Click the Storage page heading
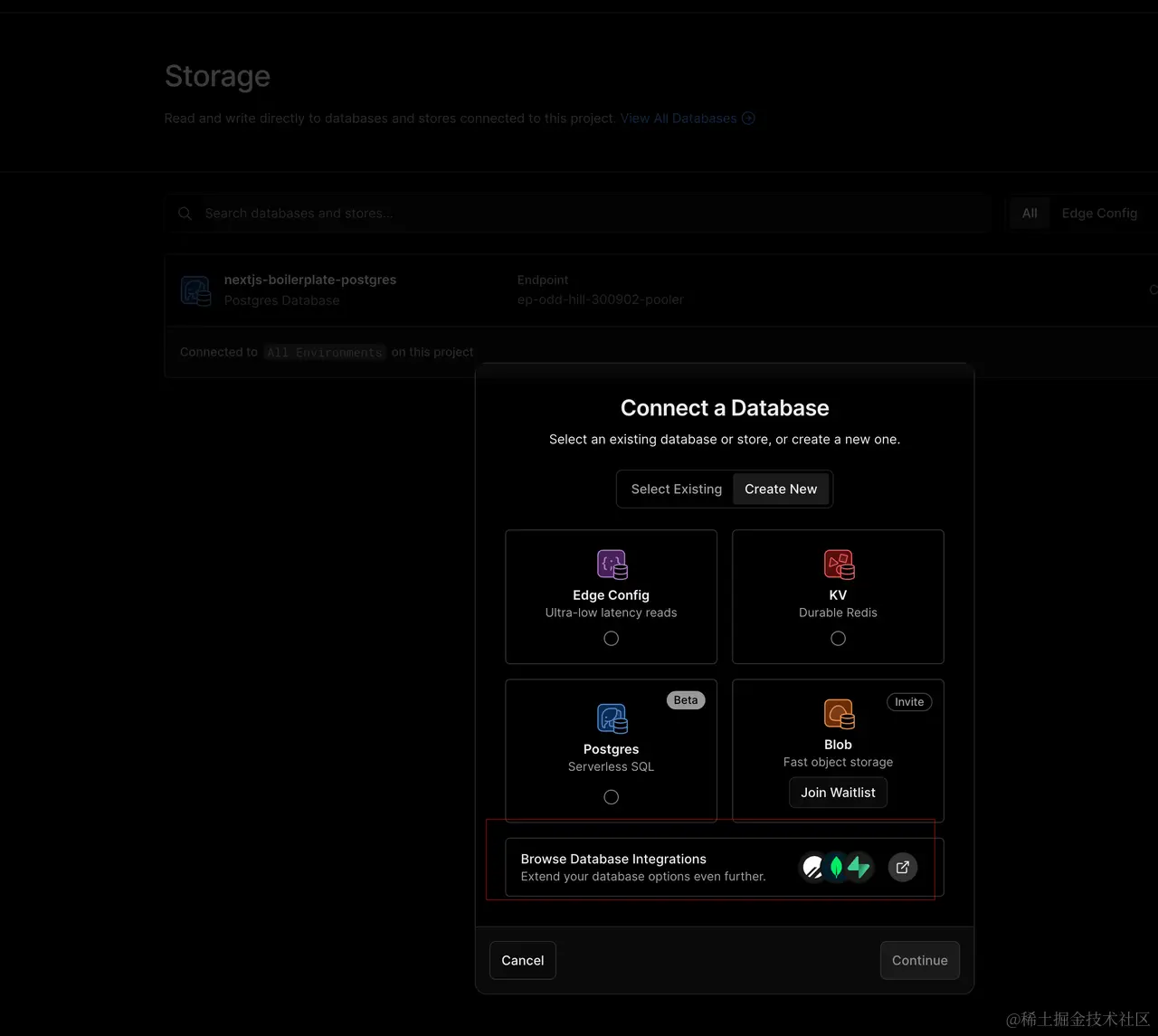This screenshot has width=1158, height=1036. point(217,76)
